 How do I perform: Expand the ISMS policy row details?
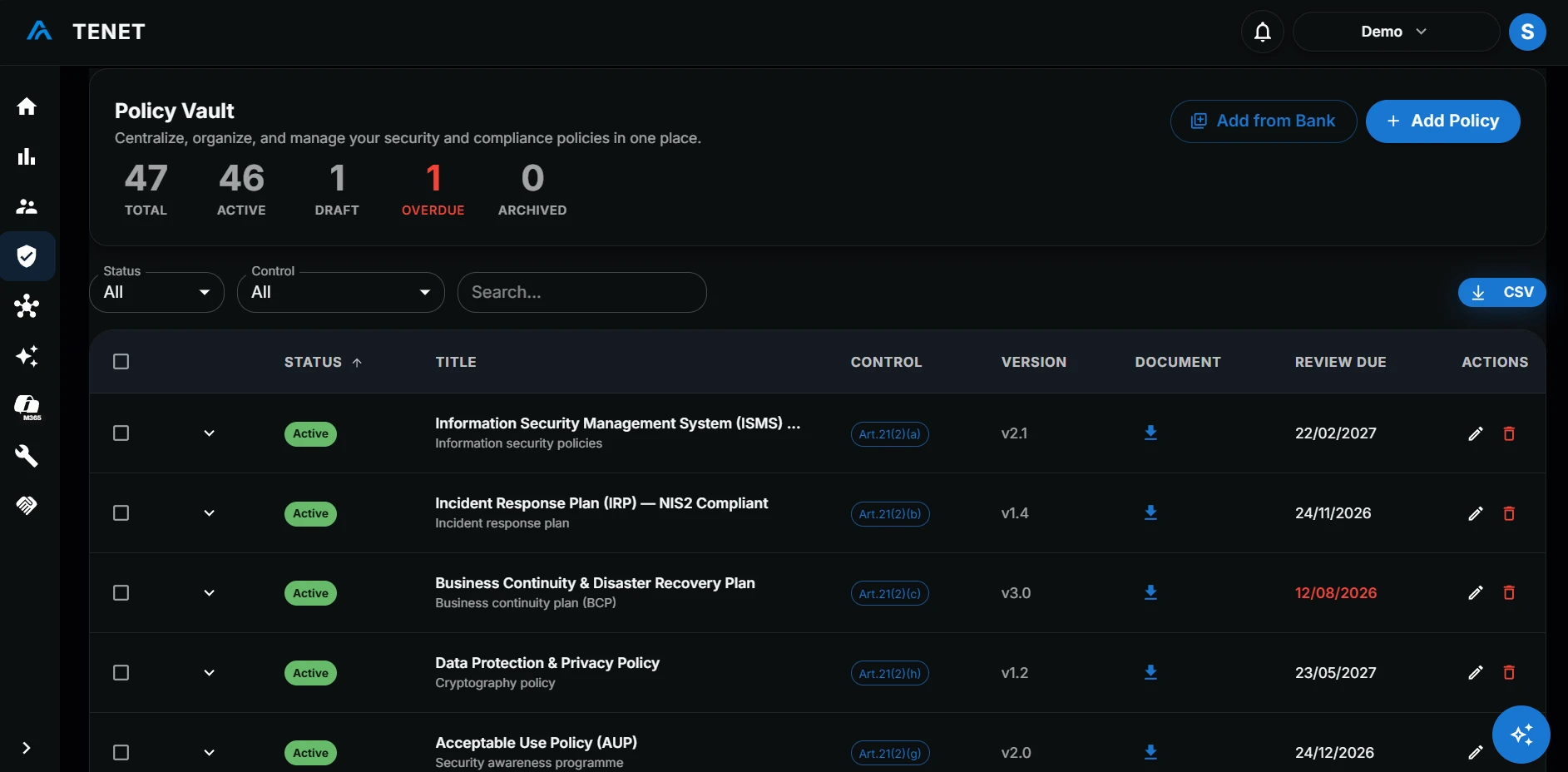pos(210,433)
